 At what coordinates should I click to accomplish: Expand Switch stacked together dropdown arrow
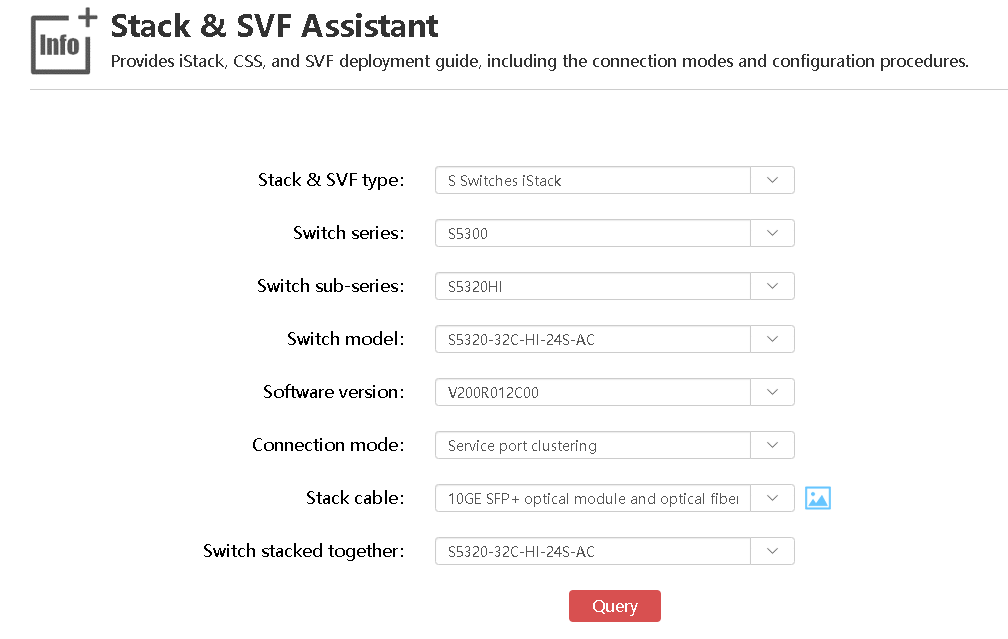773,551
